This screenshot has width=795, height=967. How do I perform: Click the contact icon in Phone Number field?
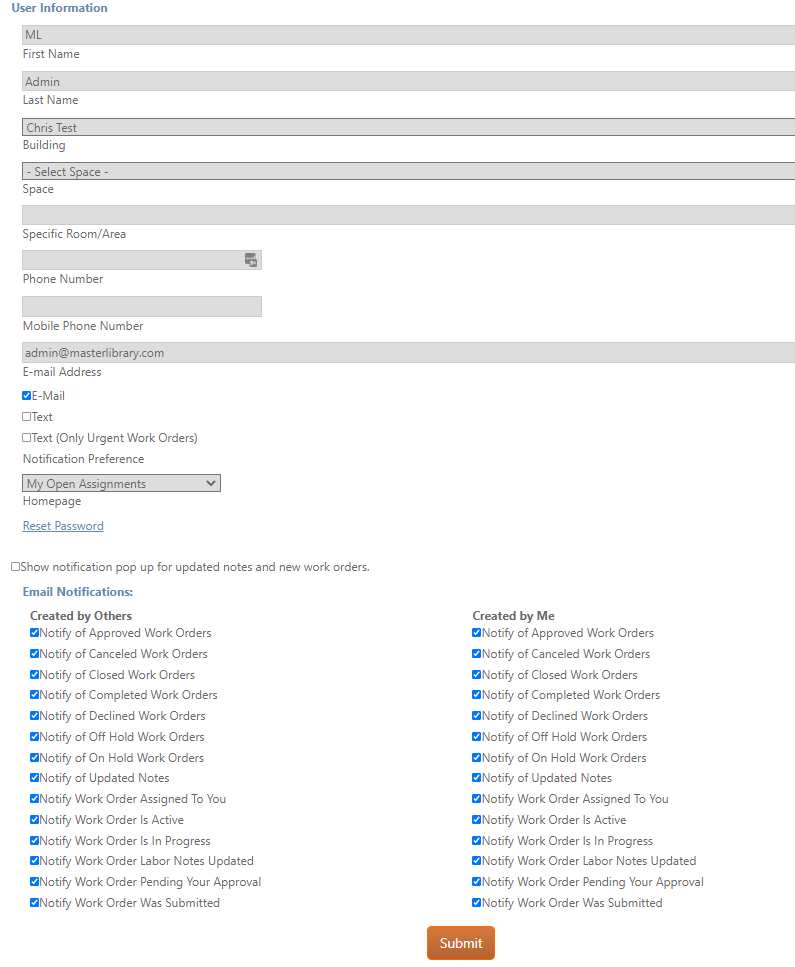[251, 260]
